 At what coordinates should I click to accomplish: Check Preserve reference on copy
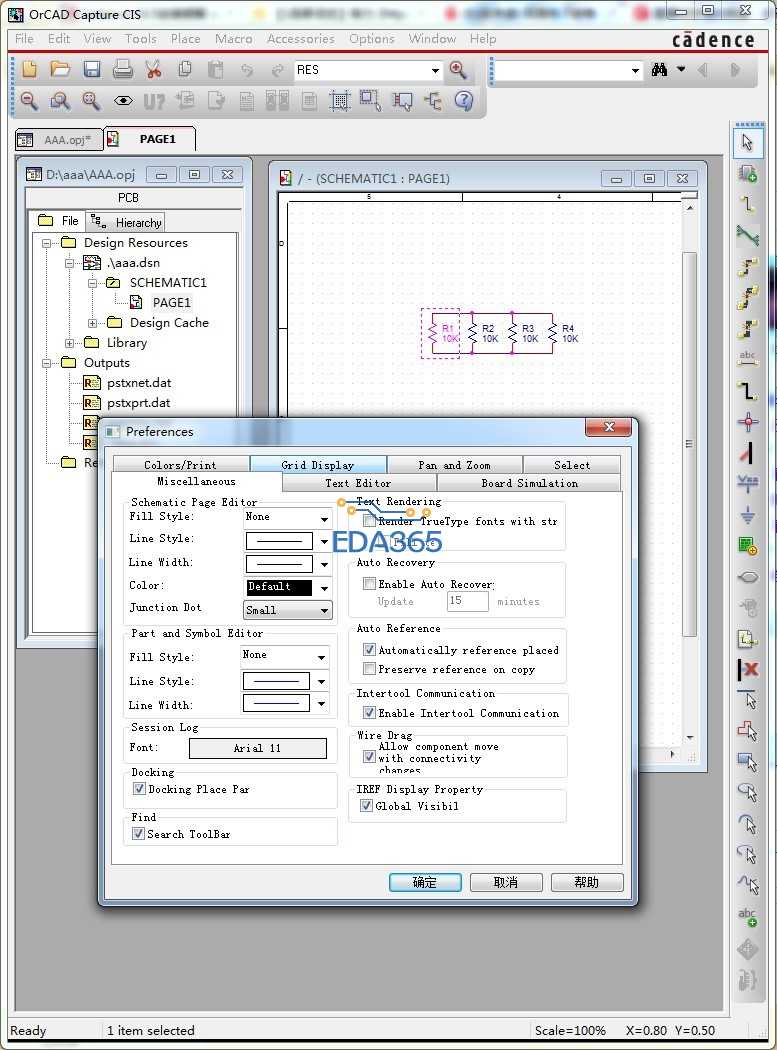point(369,668)
